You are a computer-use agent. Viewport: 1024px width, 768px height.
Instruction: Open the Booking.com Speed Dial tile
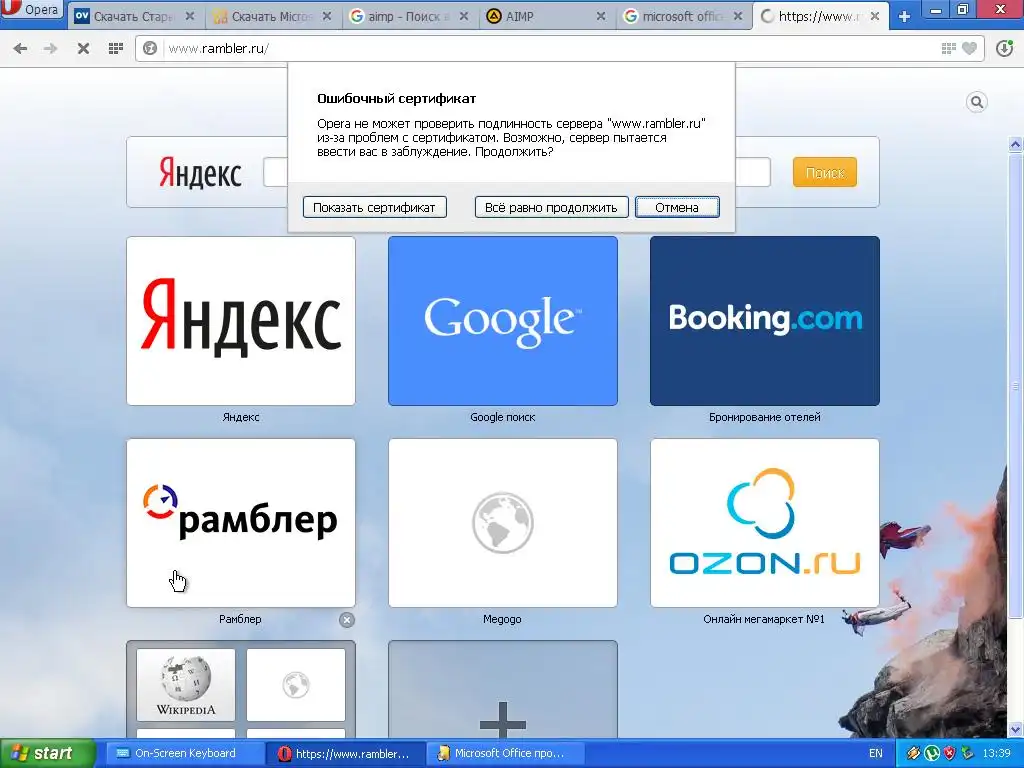765,321
